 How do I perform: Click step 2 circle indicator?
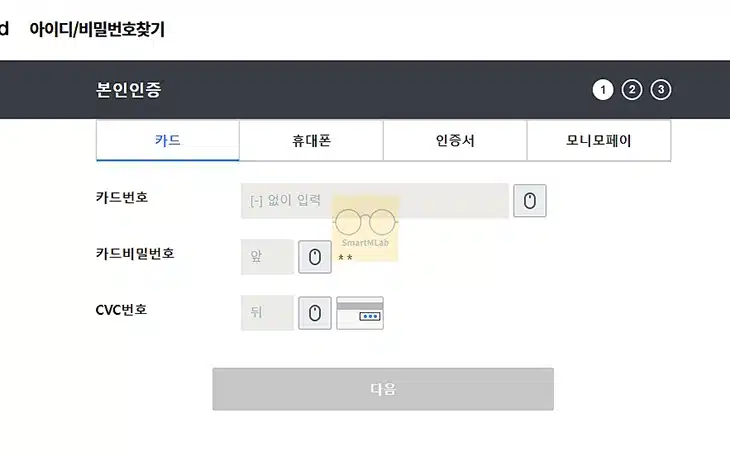[x=631, y=90]
